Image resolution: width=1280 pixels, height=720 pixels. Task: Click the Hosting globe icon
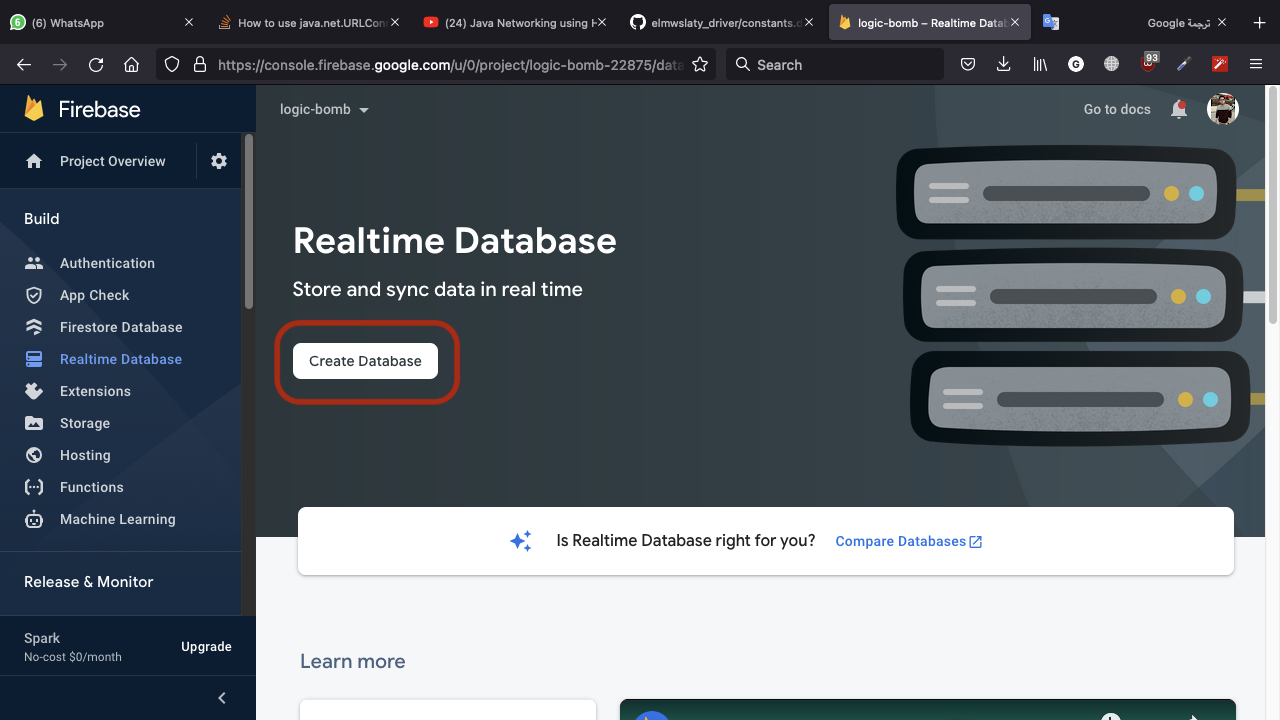(x=34, y=455)
